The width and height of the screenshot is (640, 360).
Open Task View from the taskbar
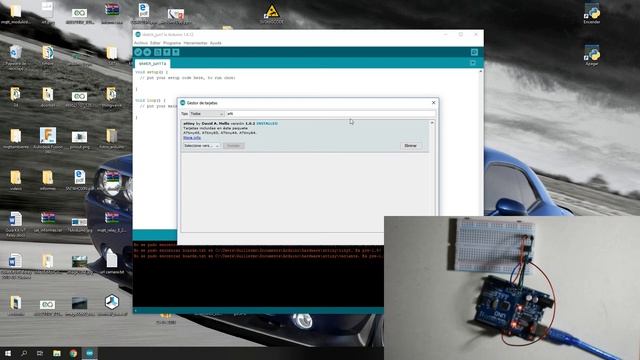click(40, 353)
